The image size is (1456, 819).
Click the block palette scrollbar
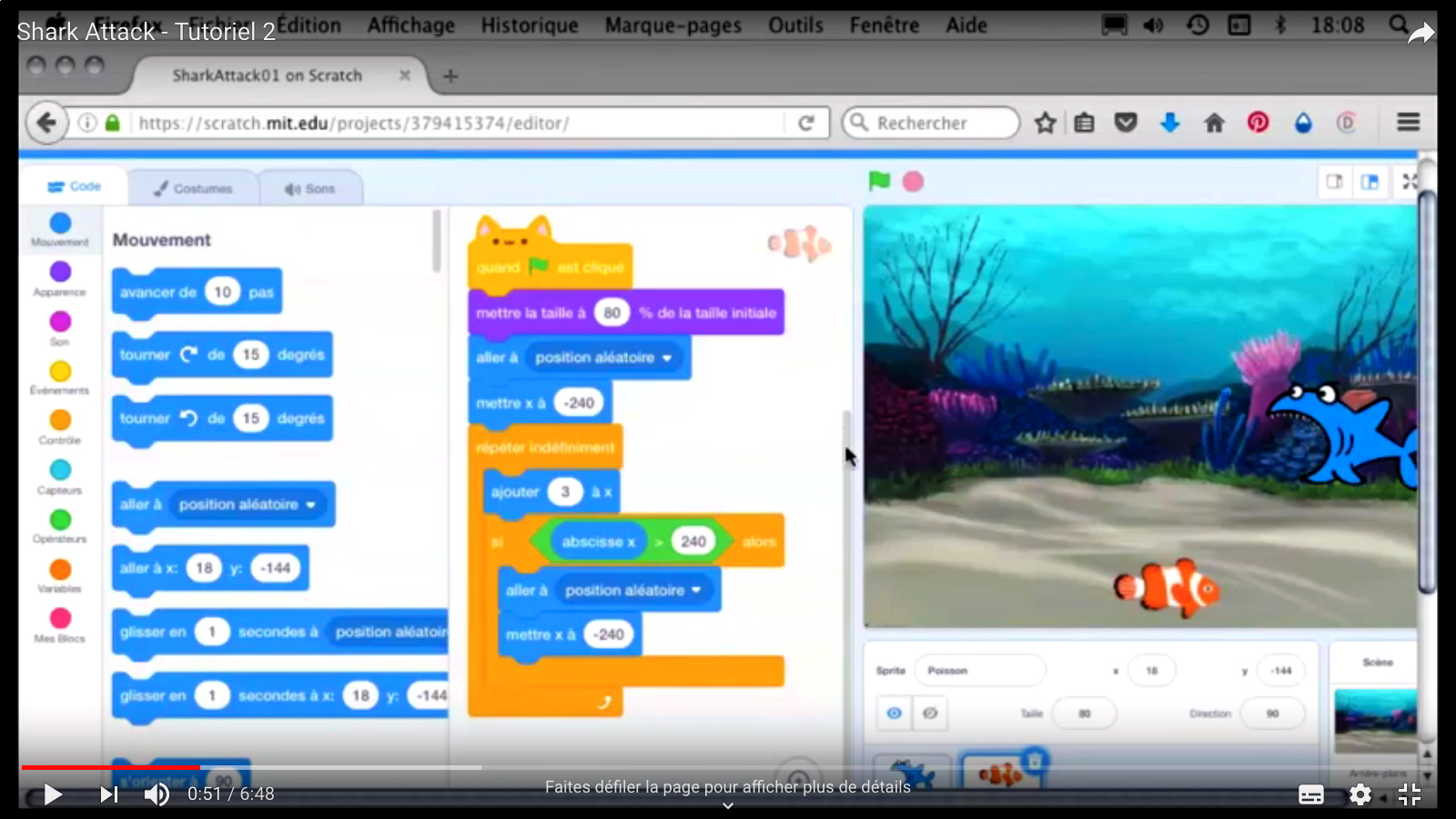(437, 241)
